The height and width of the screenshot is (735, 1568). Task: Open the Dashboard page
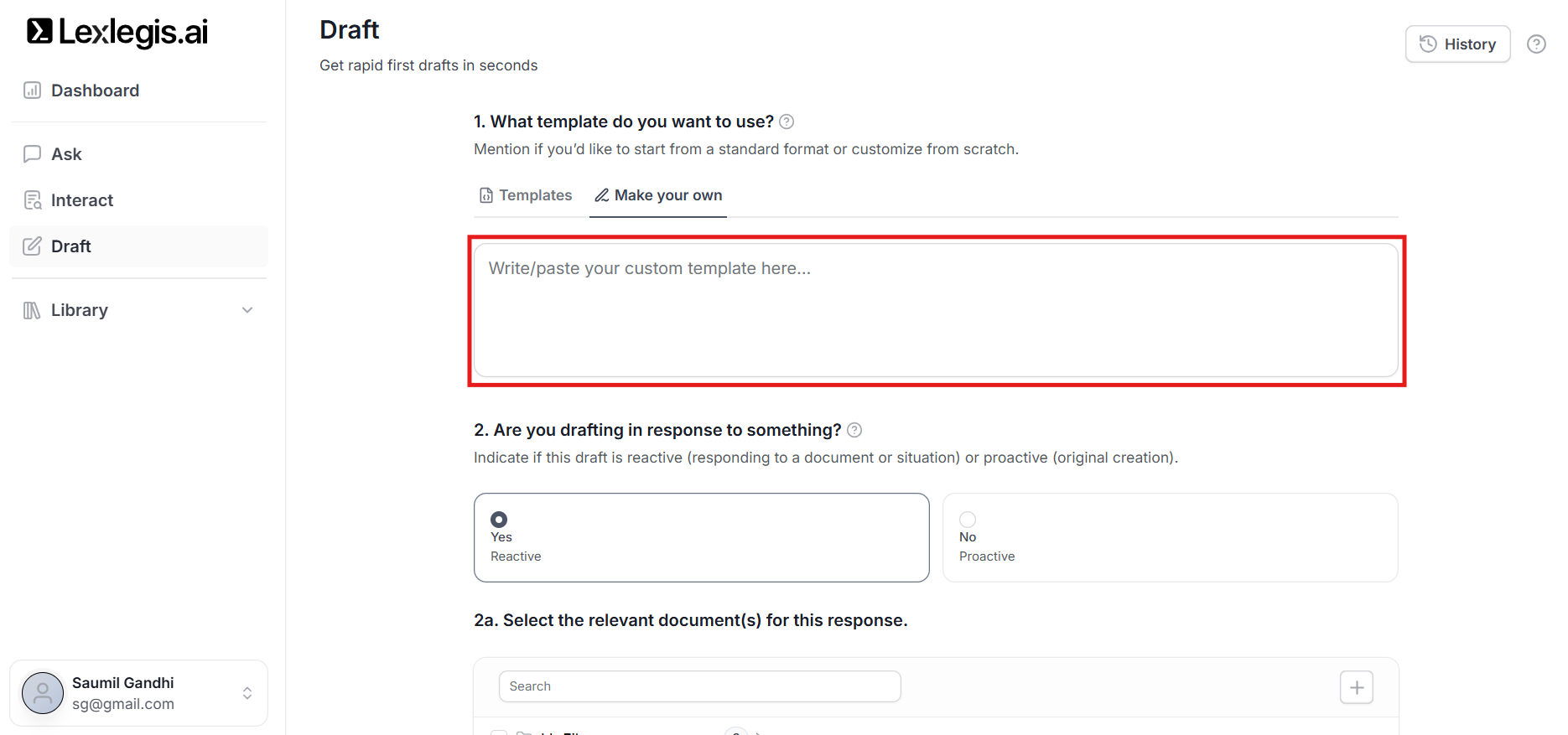point(94,91)
